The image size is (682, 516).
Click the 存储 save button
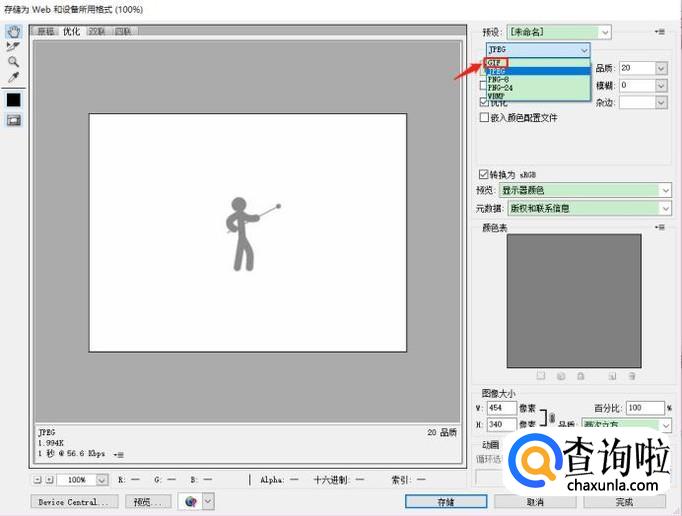(445, 501)
